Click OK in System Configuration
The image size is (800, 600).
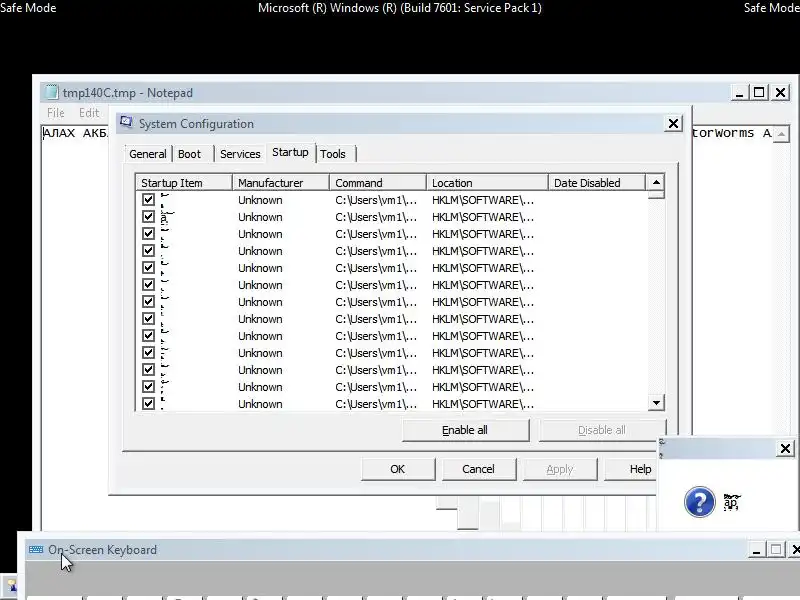click(398, 469)
